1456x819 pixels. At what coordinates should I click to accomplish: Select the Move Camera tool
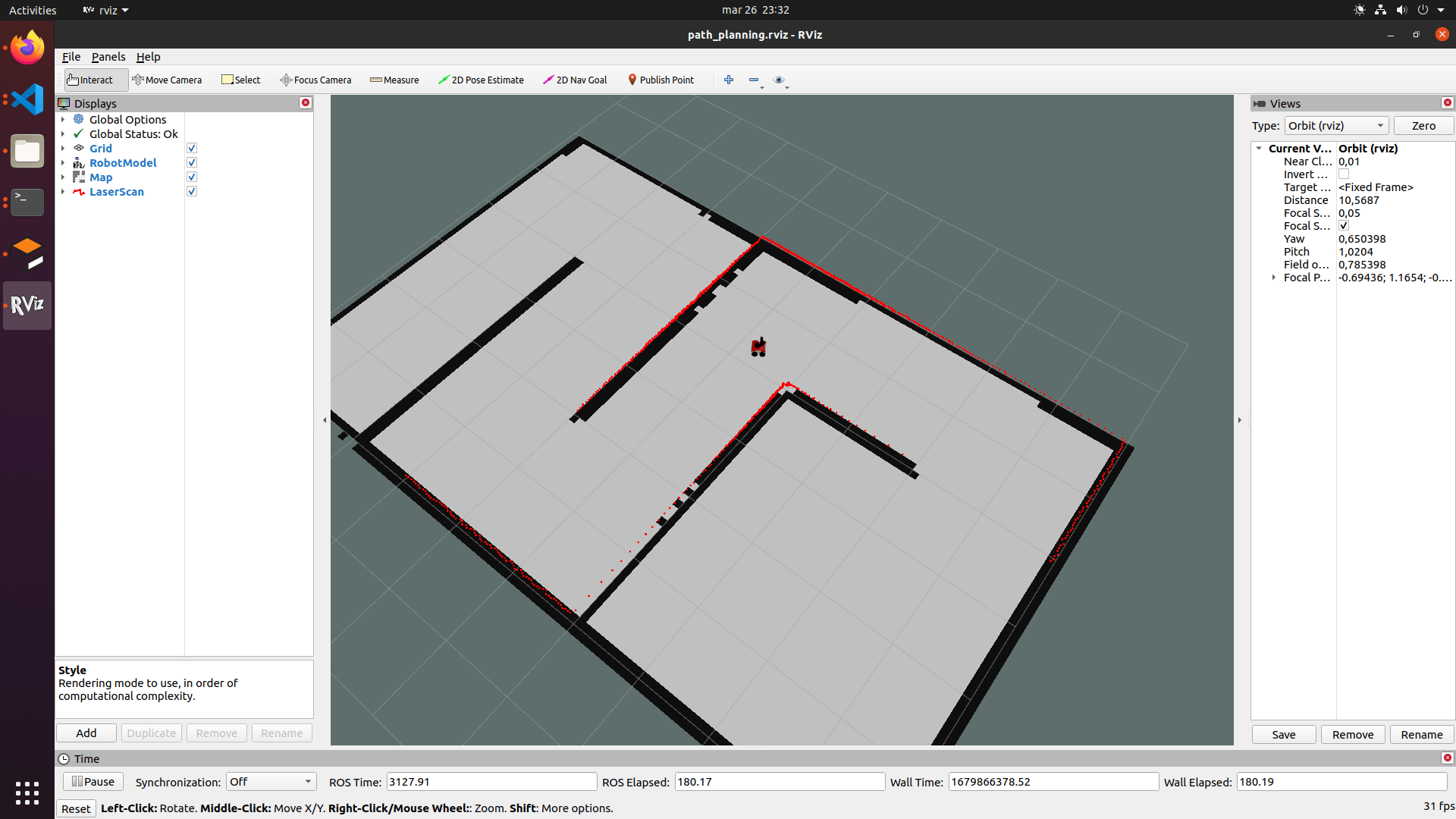point(167,80)
